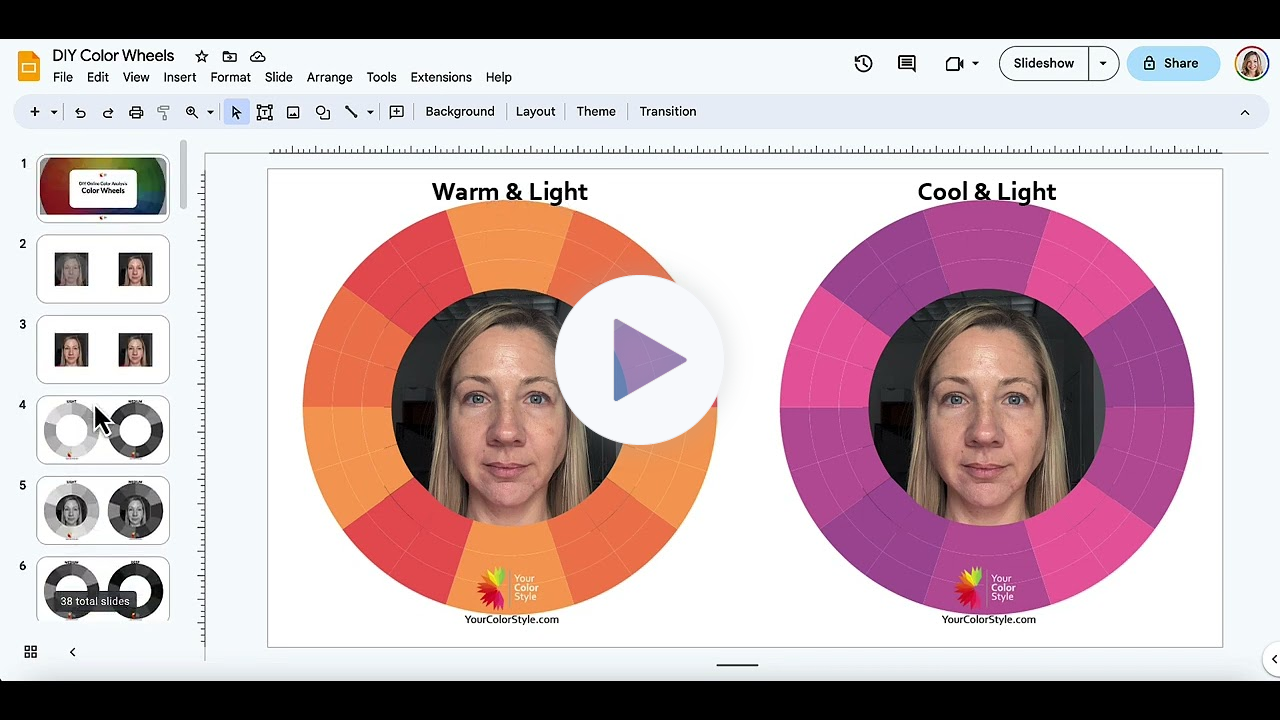Image resolution: width=1280 pixels, height=720 pixels.
Task: Click the insert image icon
Action: coord(293,112)
